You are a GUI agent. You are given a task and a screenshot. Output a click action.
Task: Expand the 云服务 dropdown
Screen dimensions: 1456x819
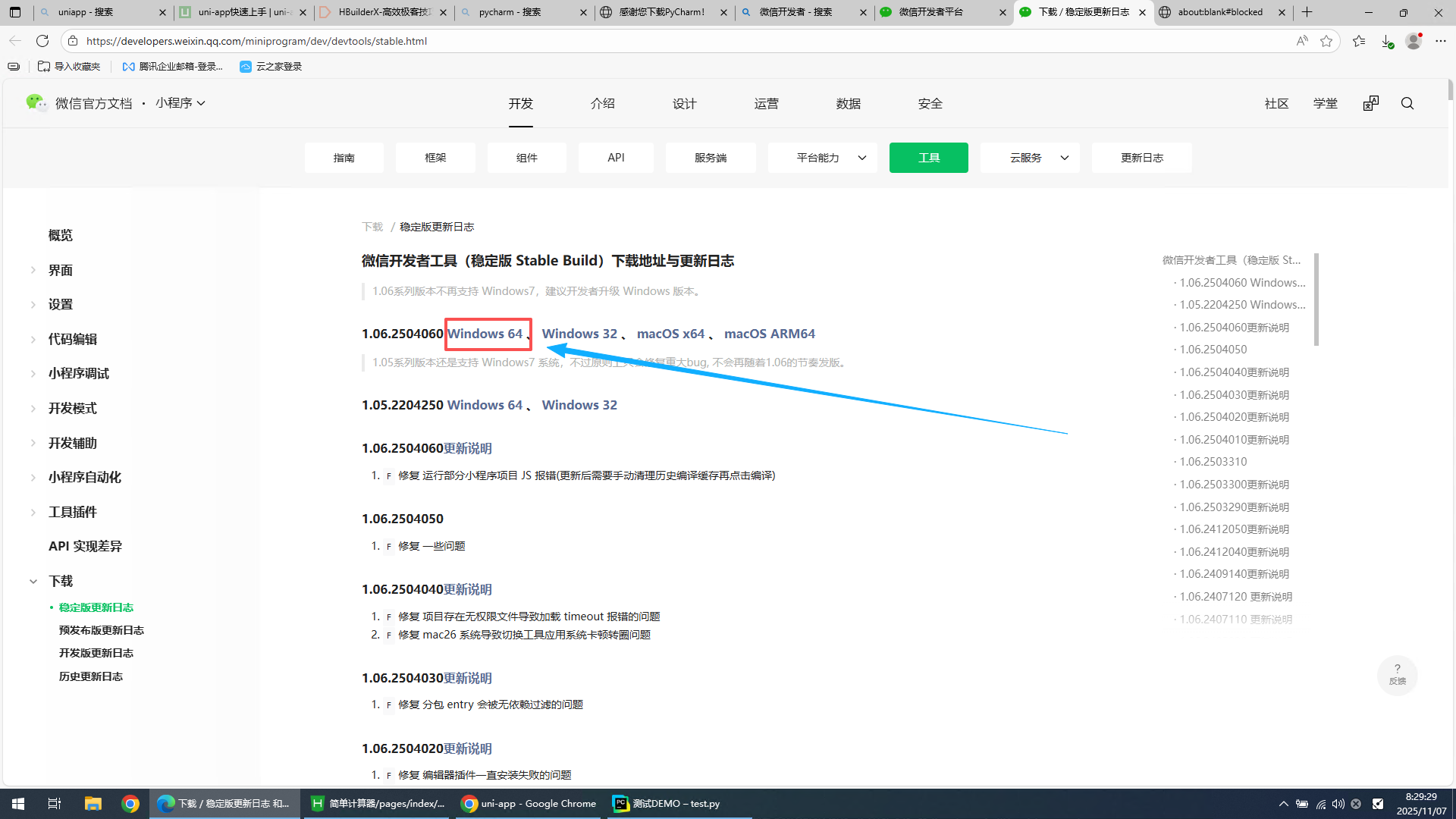coord(1030,158)
